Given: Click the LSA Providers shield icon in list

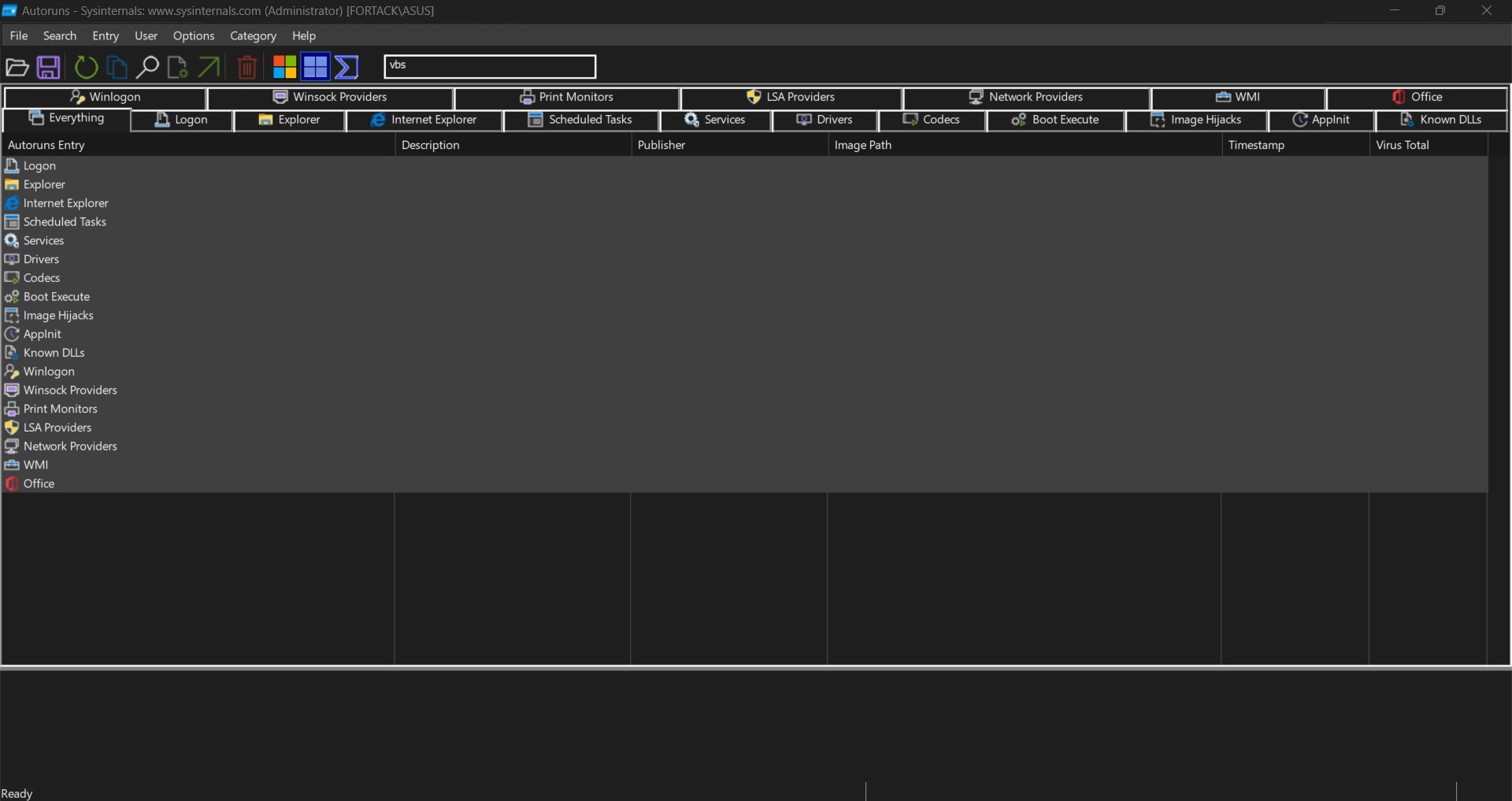Looking at the screenshot, I should coord(12,428).
